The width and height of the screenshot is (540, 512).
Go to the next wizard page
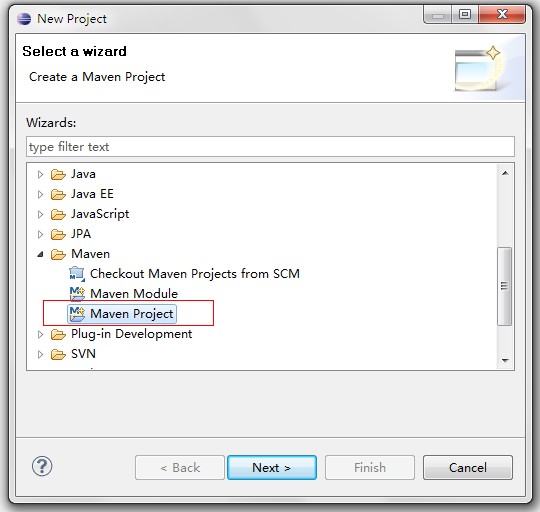click(272, 468)
